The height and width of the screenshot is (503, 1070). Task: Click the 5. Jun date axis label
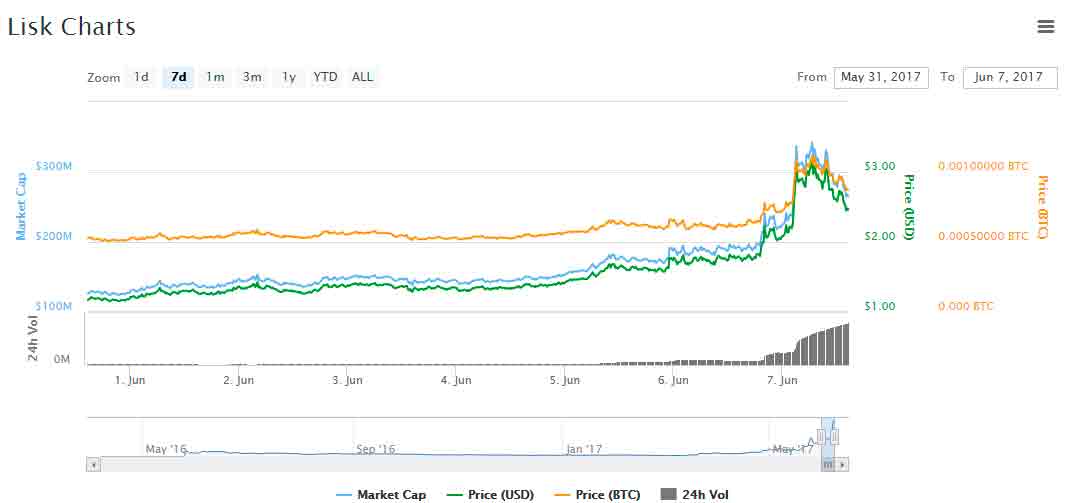click(564, 381)
